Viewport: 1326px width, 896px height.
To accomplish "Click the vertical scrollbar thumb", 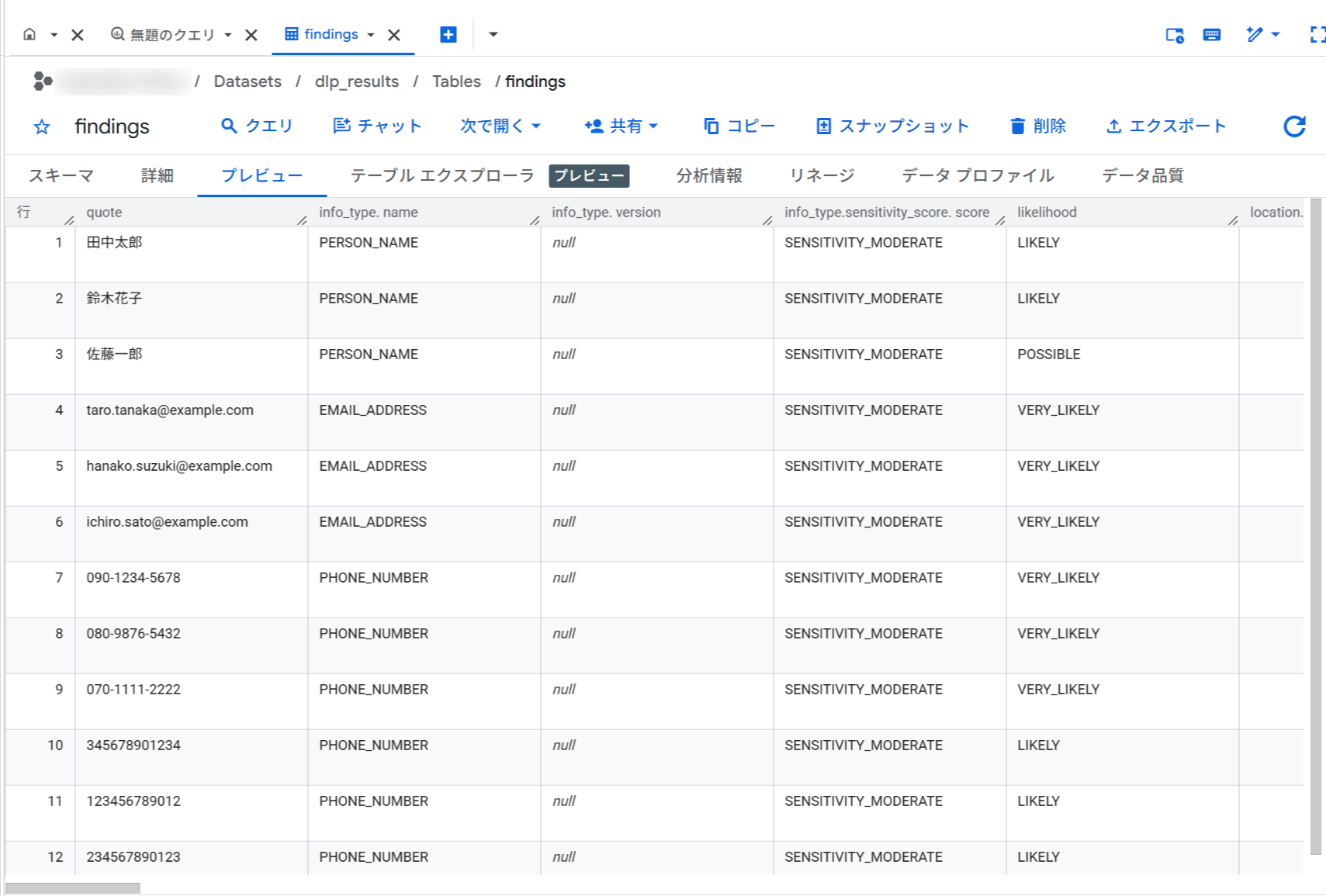I will click(x=1316, y=526).
